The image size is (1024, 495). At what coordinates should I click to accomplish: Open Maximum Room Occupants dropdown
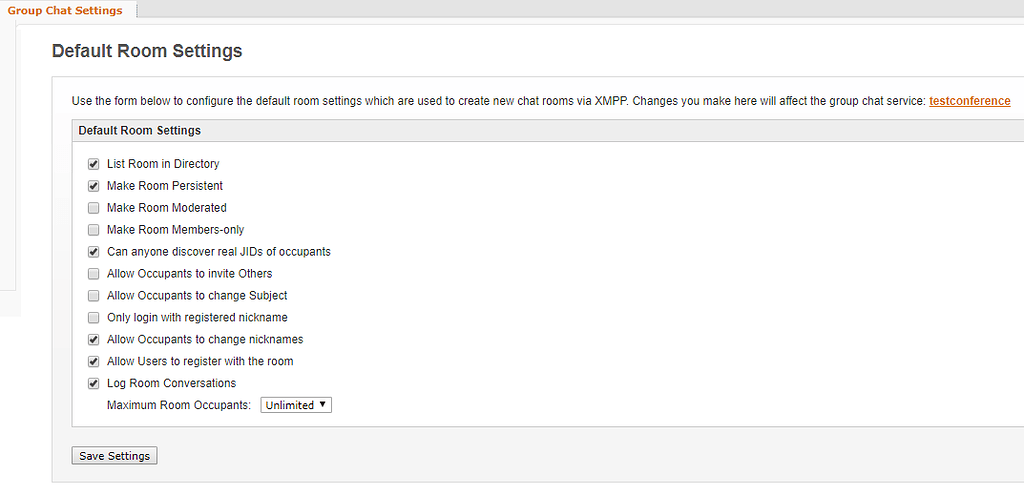[296, 405]
